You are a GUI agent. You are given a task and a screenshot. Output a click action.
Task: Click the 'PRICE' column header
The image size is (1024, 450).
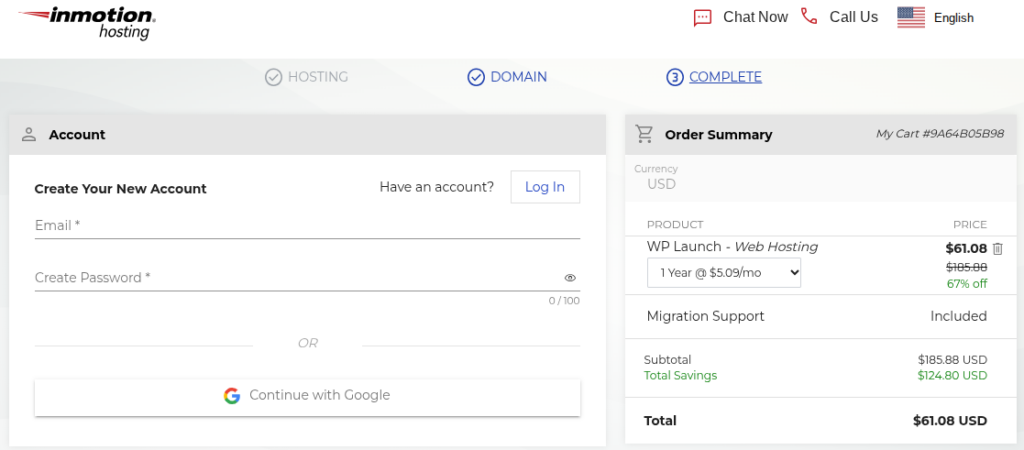tap(970, 225)
